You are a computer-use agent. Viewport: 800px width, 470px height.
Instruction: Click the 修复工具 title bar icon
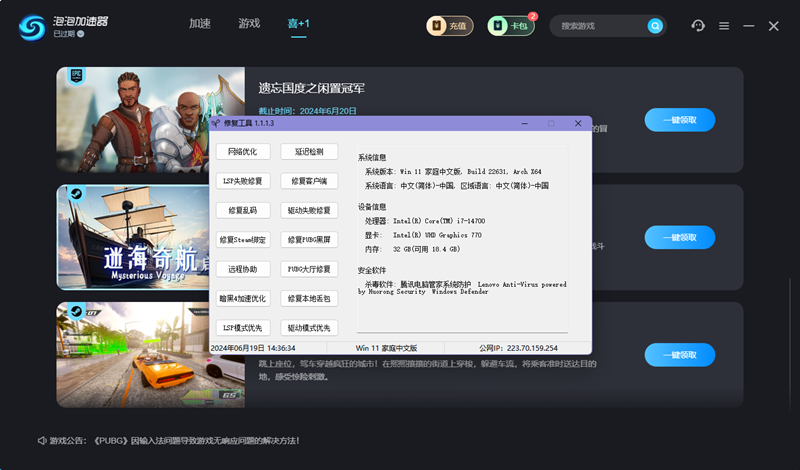pyautogui.click(x=217, y=123)
